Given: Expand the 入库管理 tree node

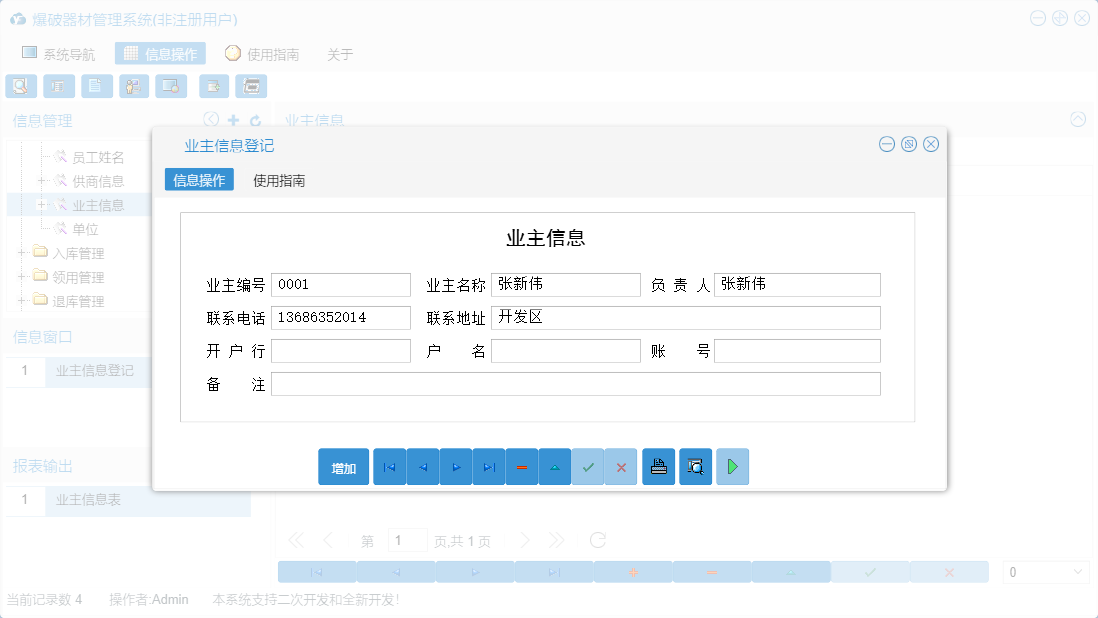Looking at the screenshot, I should (22, 252).
